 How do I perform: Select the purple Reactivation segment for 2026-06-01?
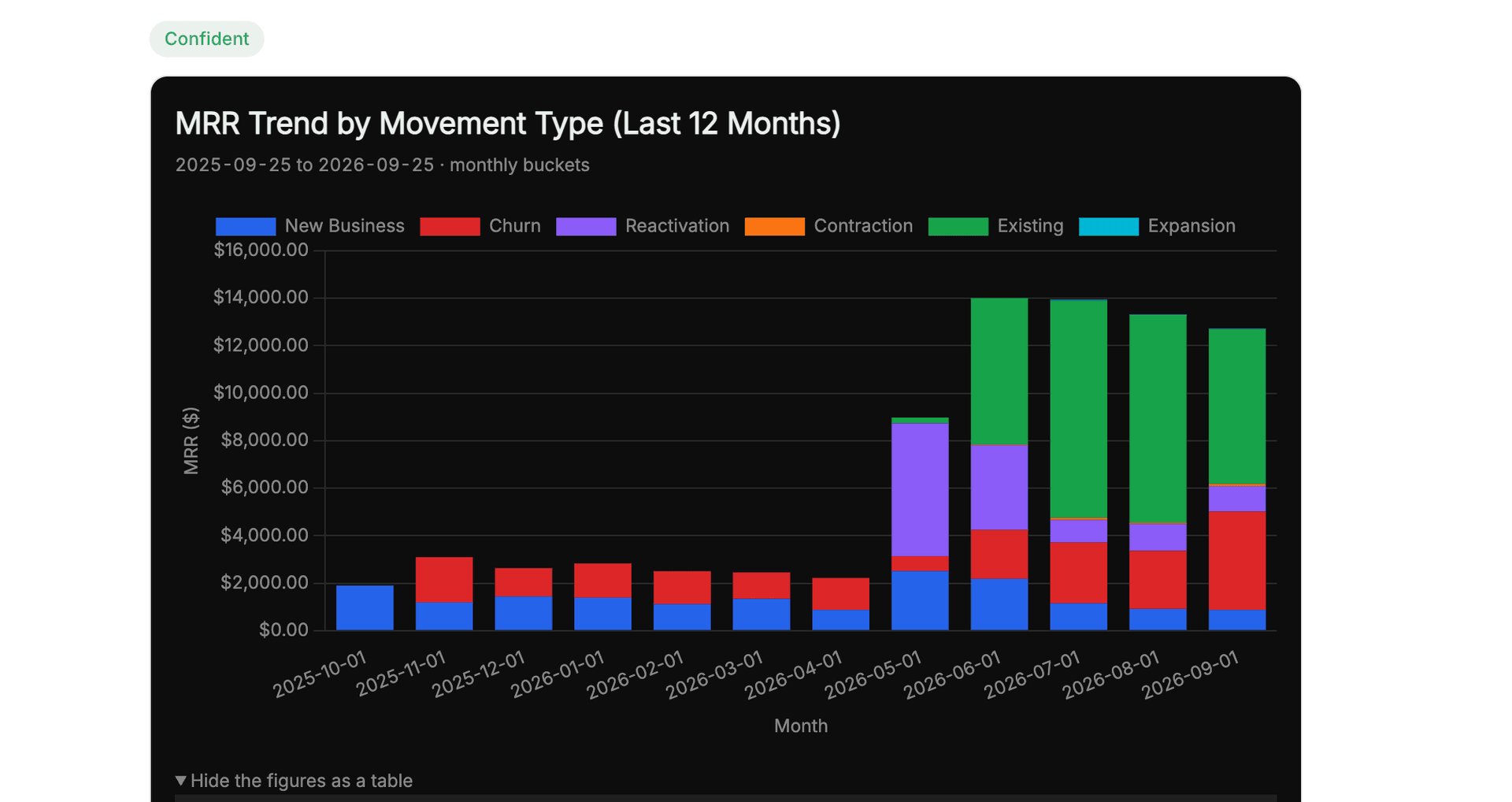[999, 488]
